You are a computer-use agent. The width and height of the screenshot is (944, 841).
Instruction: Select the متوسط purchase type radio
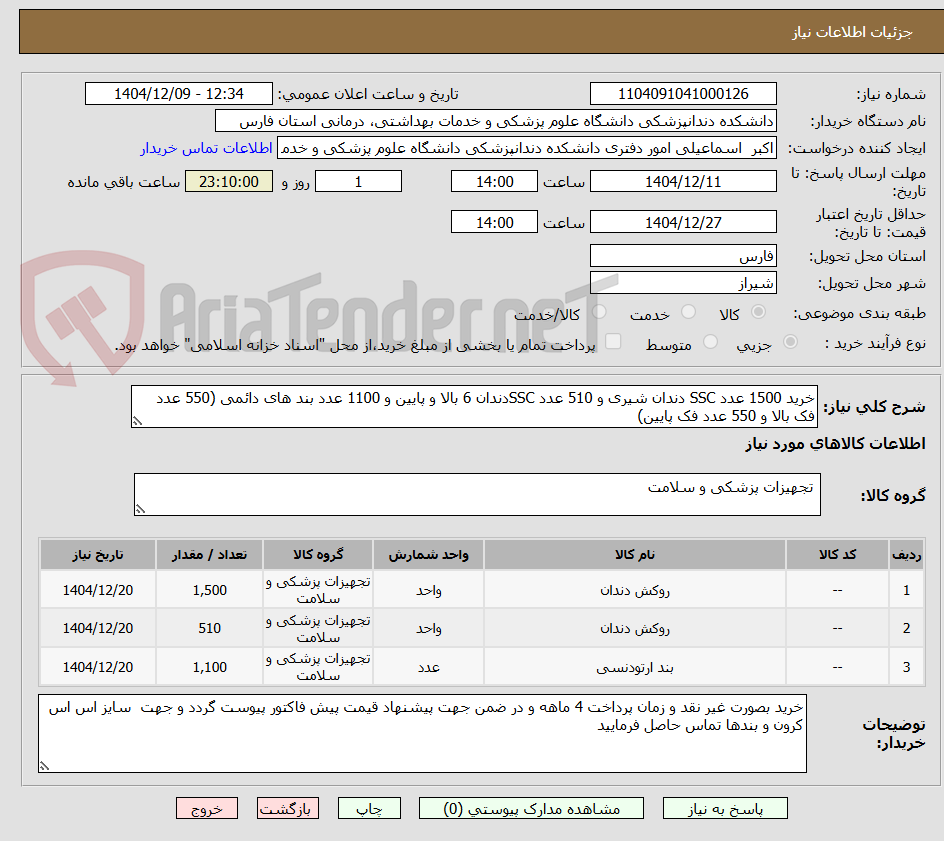pos(710,342)
